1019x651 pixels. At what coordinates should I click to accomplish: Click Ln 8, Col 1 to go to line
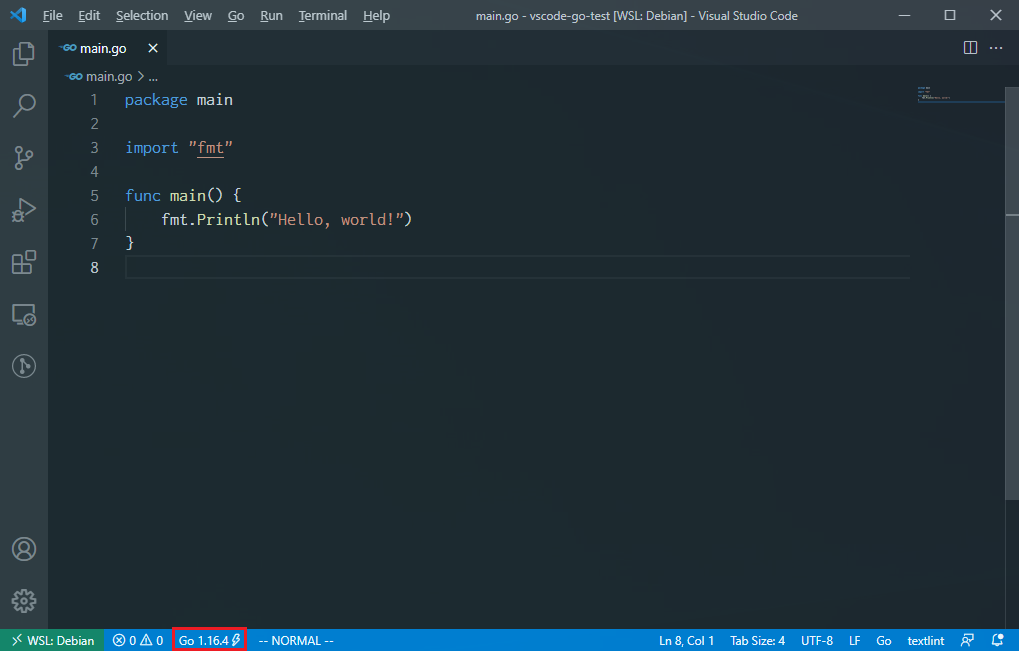point(686,640)
